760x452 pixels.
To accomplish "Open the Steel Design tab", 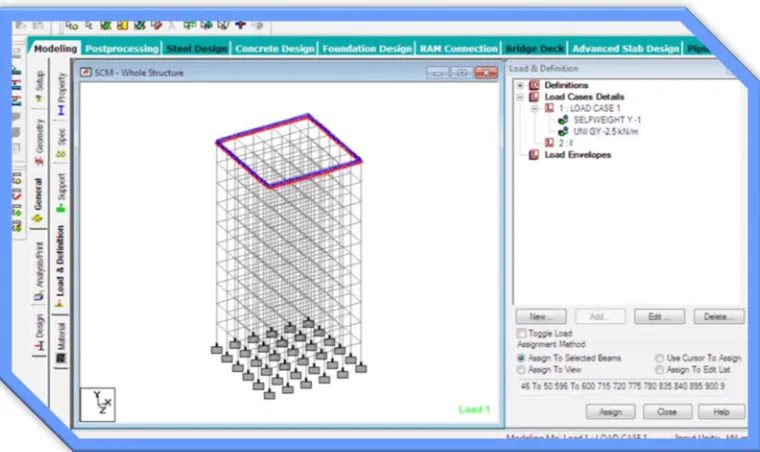I will tap(196, 48).
